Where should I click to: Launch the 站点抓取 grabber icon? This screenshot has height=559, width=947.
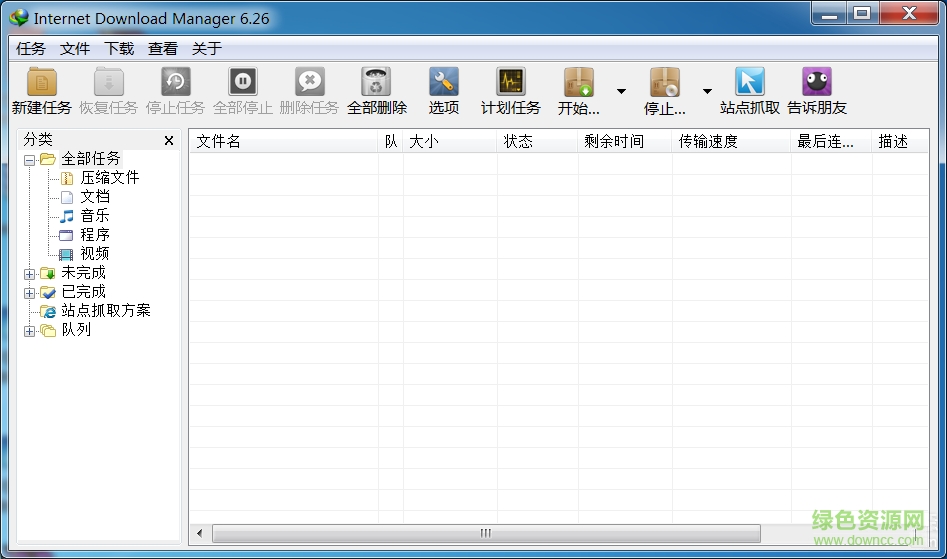click(750, 82)
